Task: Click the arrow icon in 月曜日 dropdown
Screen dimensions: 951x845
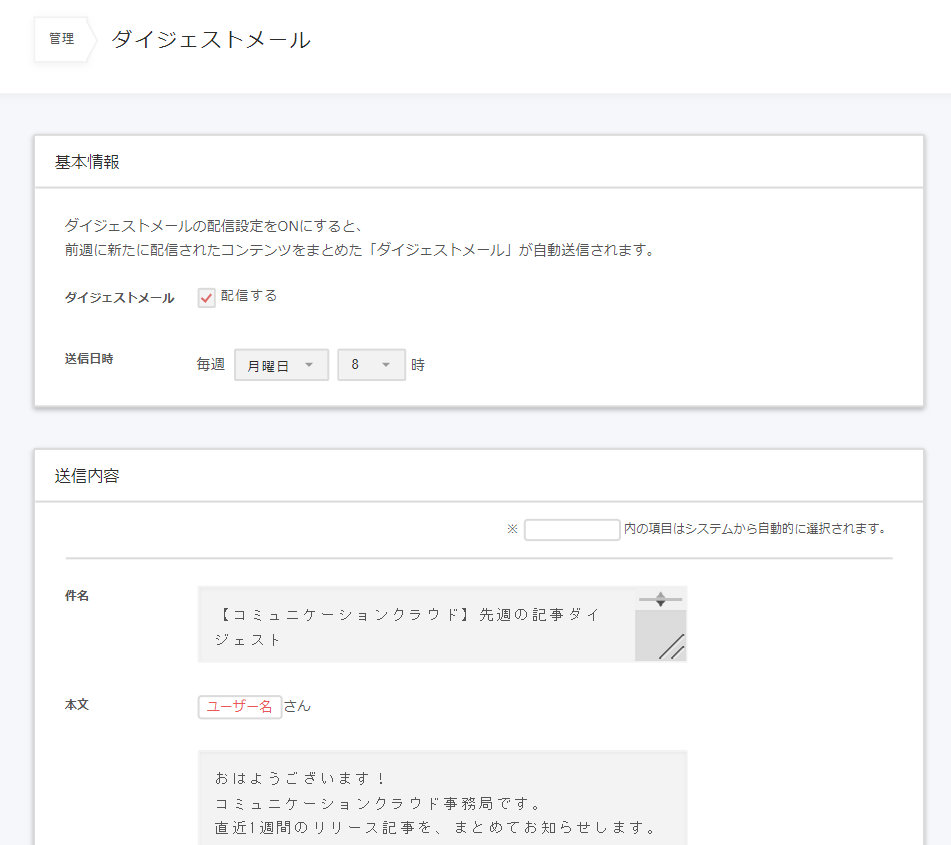Action: point(310,366)
